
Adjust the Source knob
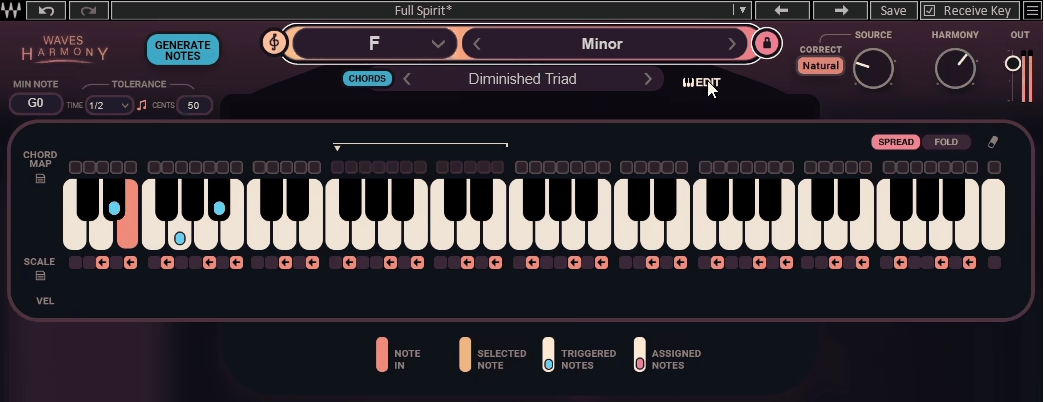[x=873, y=68]
